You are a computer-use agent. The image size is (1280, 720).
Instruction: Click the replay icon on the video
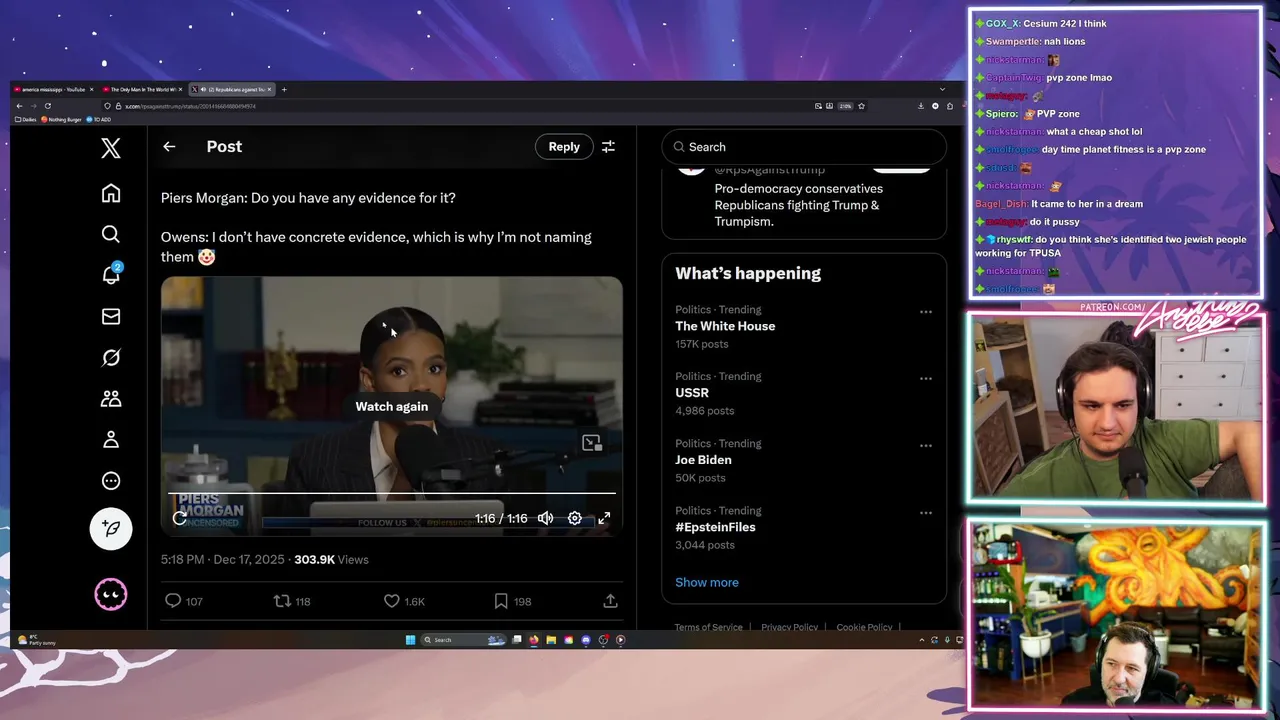coord(180,518)
